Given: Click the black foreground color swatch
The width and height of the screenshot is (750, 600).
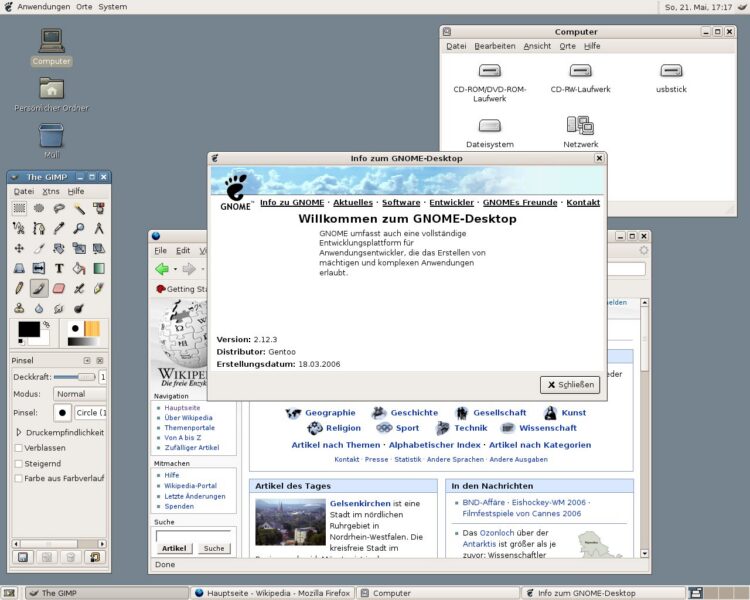Looking at the screenshot, I should coord(29,329).
